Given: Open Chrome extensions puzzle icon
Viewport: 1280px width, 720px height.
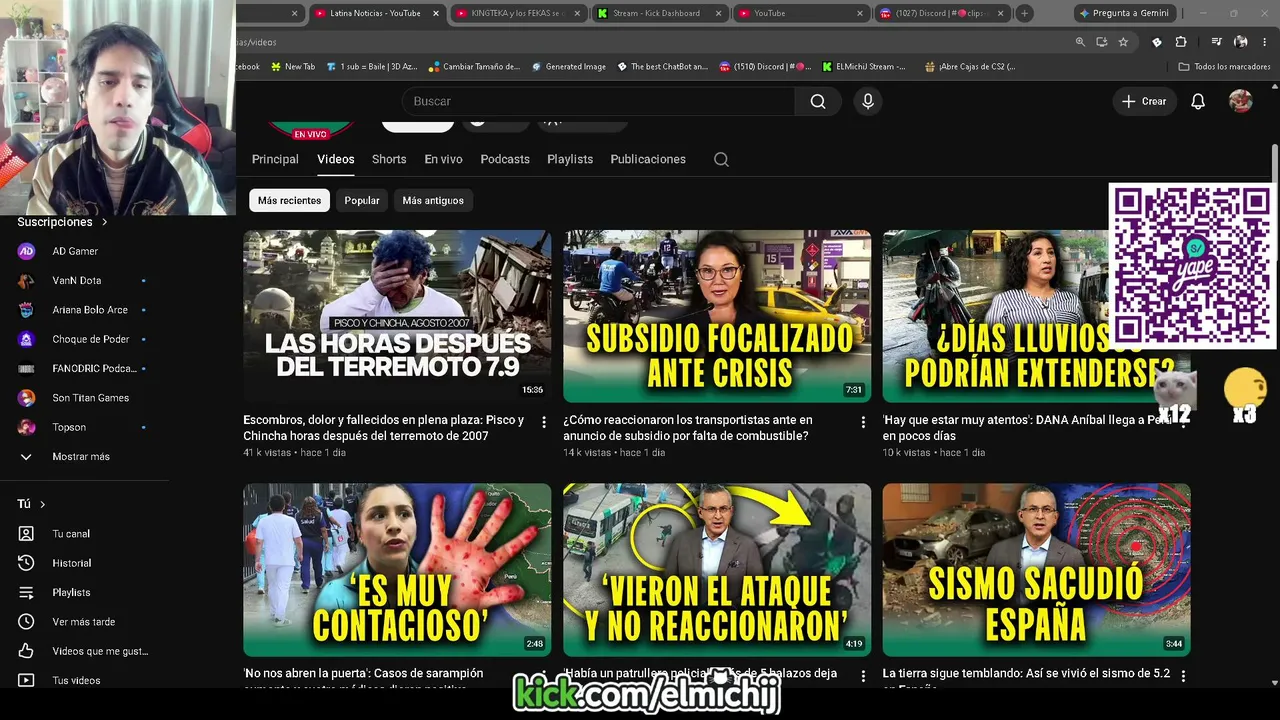Looking at the screenshot, I should click(x=1181, y=42).
